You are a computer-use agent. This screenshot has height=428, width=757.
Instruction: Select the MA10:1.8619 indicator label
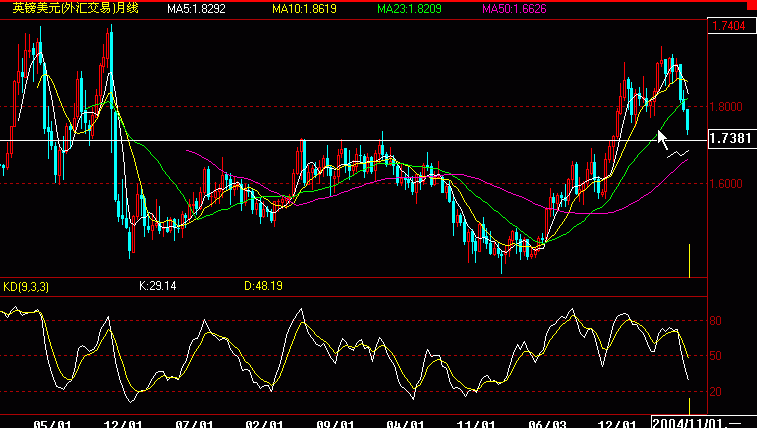304,9
